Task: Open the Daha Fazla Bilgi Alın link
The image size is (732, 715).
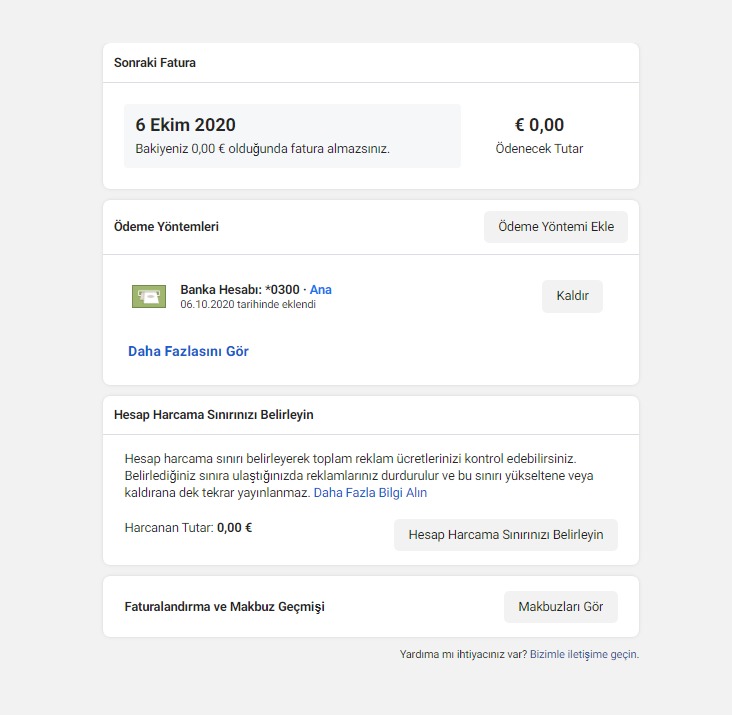Action: 370,493
